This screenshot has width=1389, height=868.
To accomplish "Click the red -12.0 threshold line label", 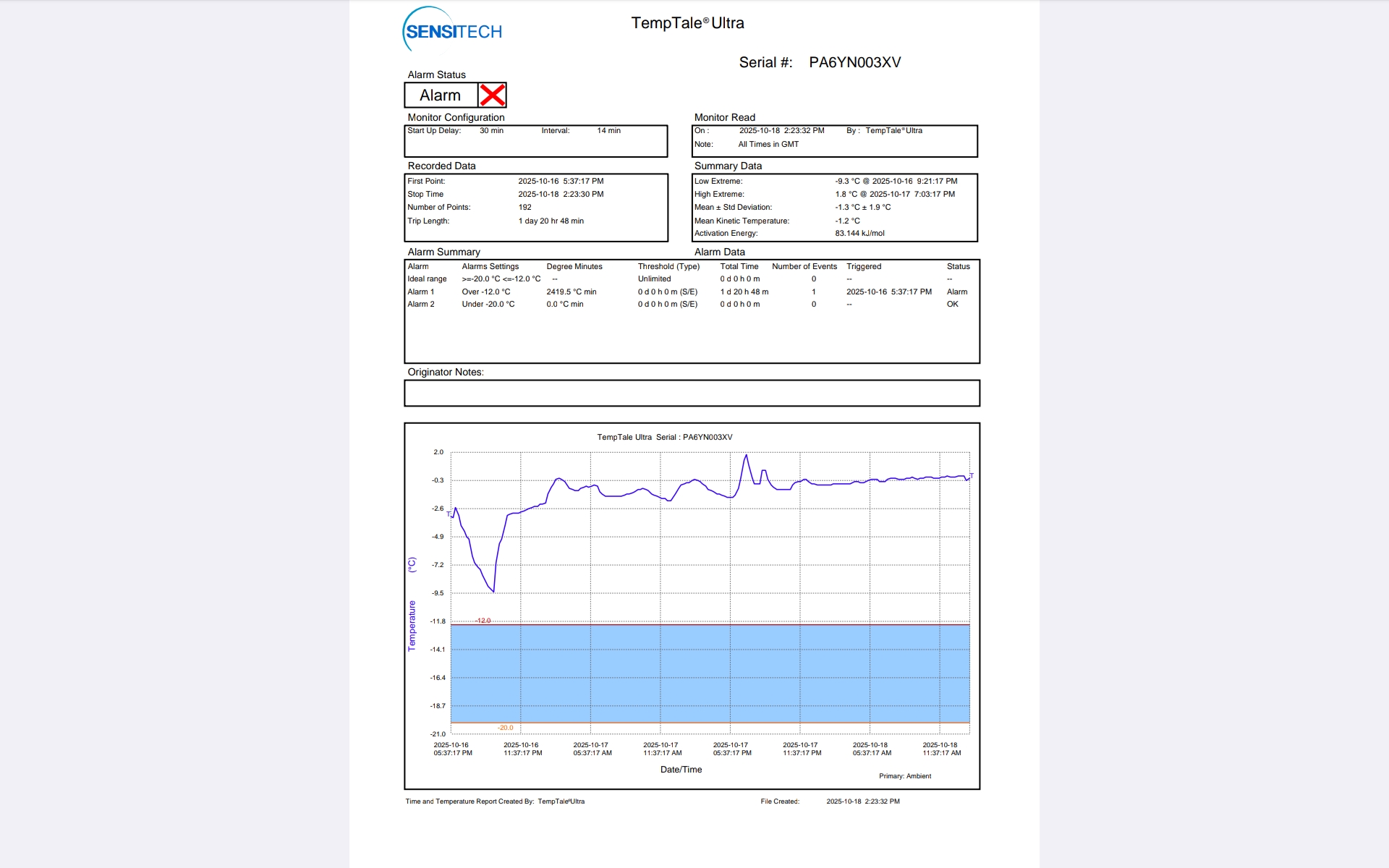I will (483, 621).
